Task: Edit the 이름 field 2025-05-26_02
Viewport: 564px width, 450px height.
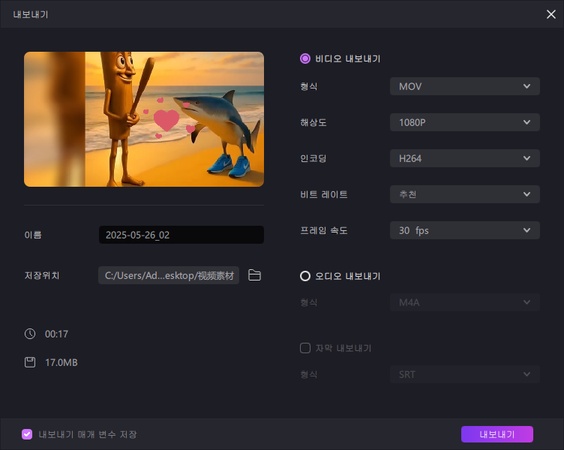Action: click(x=181, y=235)
